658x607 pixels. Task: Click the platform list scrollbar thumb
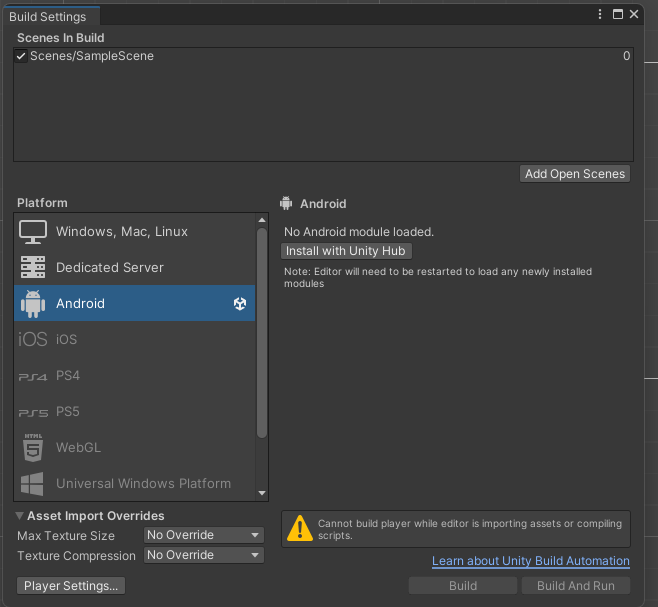[x=262, y=333]
